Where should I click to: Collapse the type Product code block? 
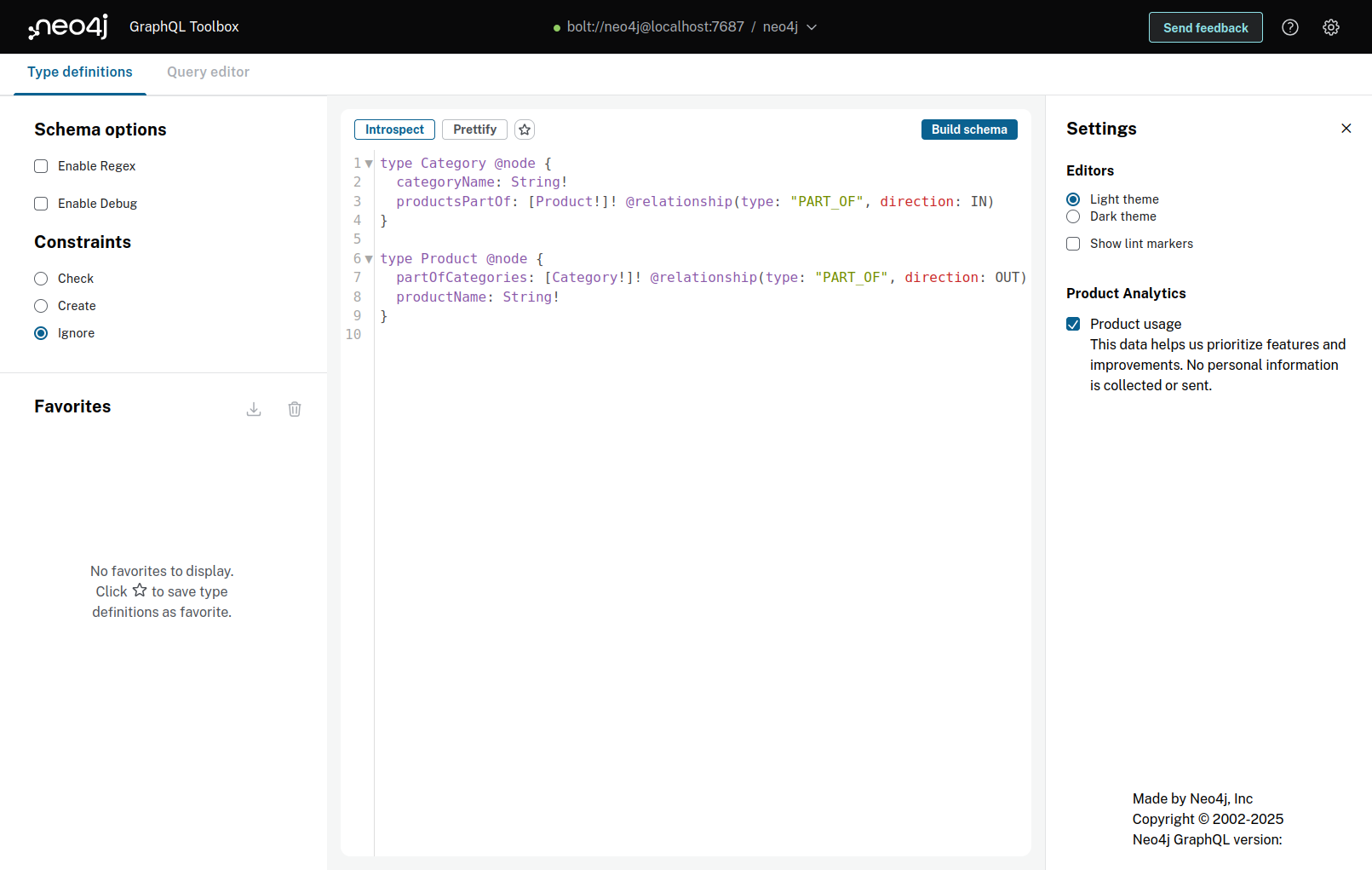click(369, 259)
